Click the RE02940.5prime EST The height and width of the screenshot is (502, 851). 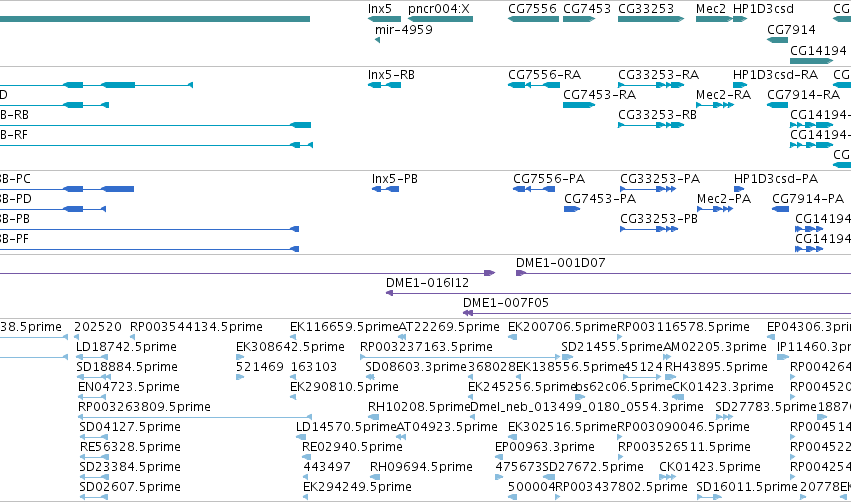pyautogui.click(x=305, y=457)
